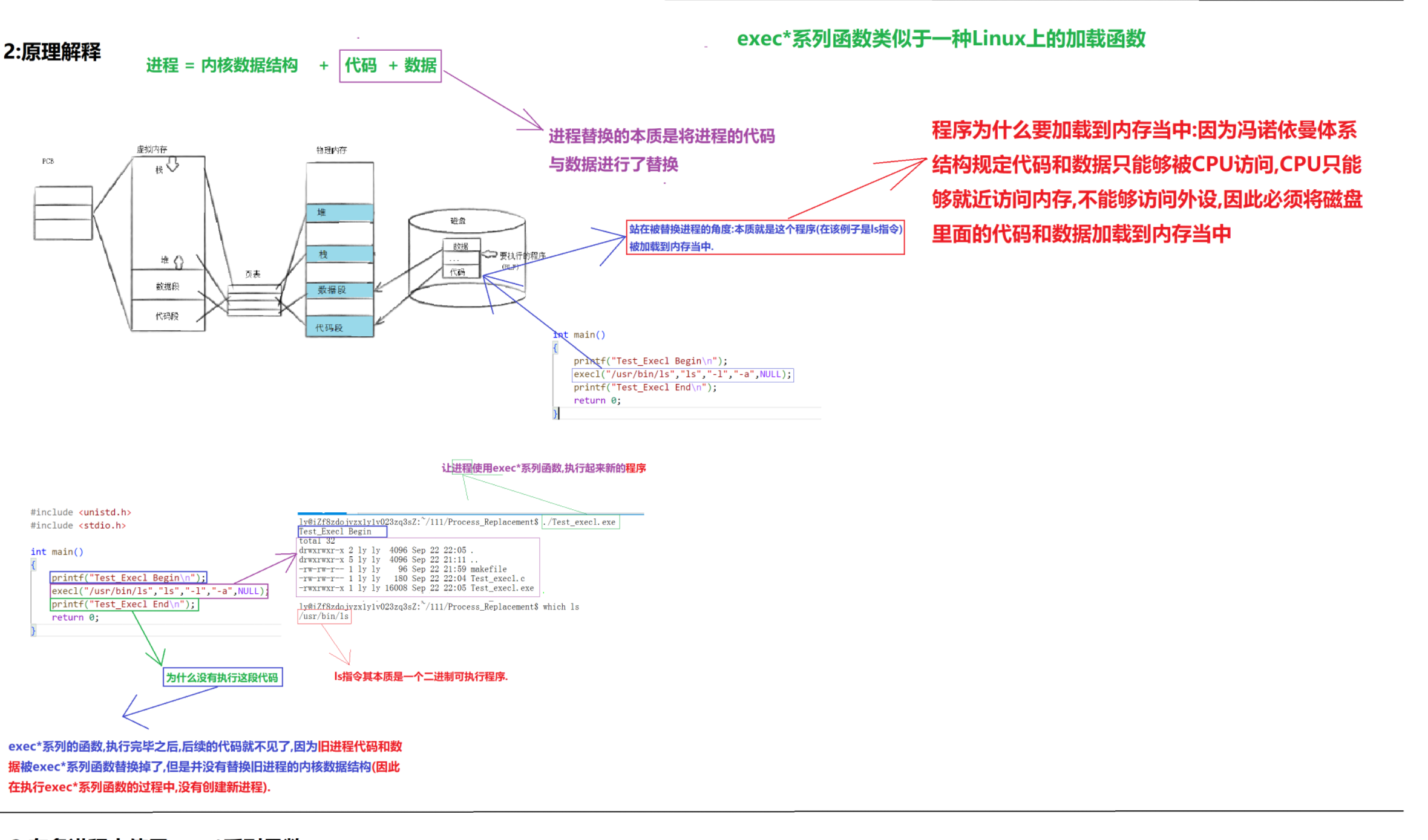Click the 磁盘 disk cylinder top
This screenshot has width=1428, height=840.
(466, 221)
